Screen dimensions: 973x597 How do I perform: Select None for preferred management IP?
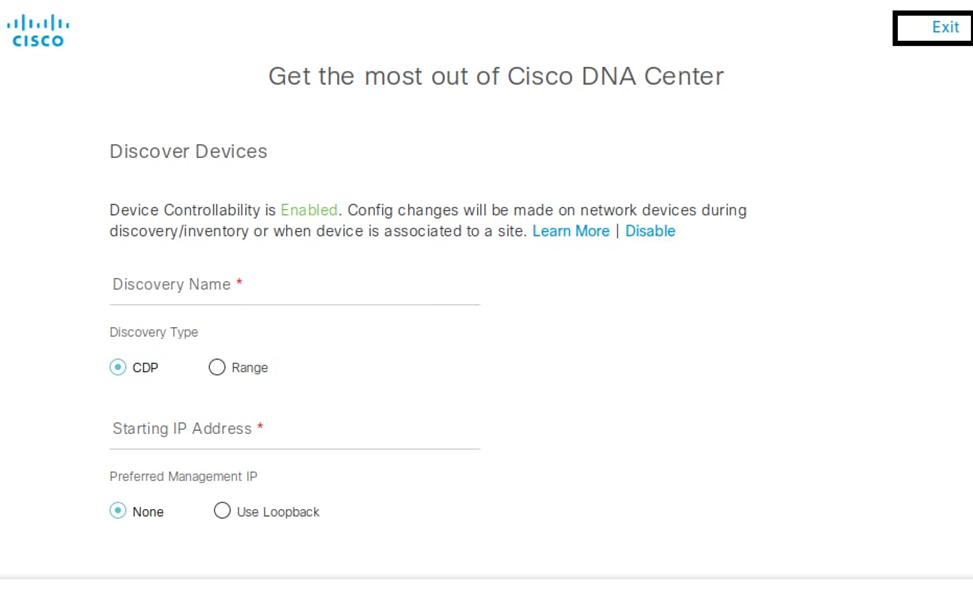tap(118, 511)
